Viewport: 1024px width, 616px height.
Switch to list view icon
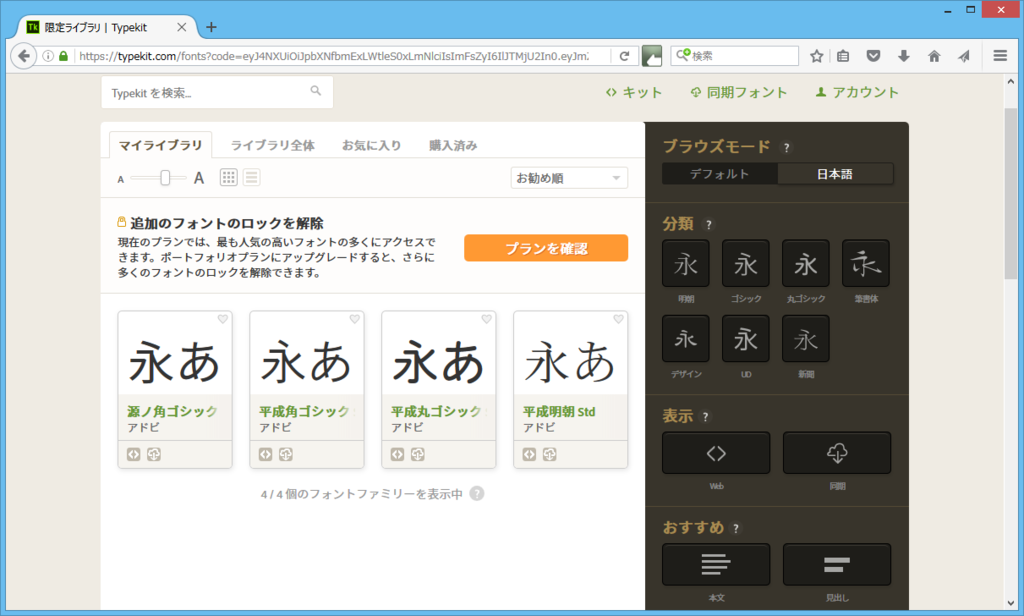251,177
